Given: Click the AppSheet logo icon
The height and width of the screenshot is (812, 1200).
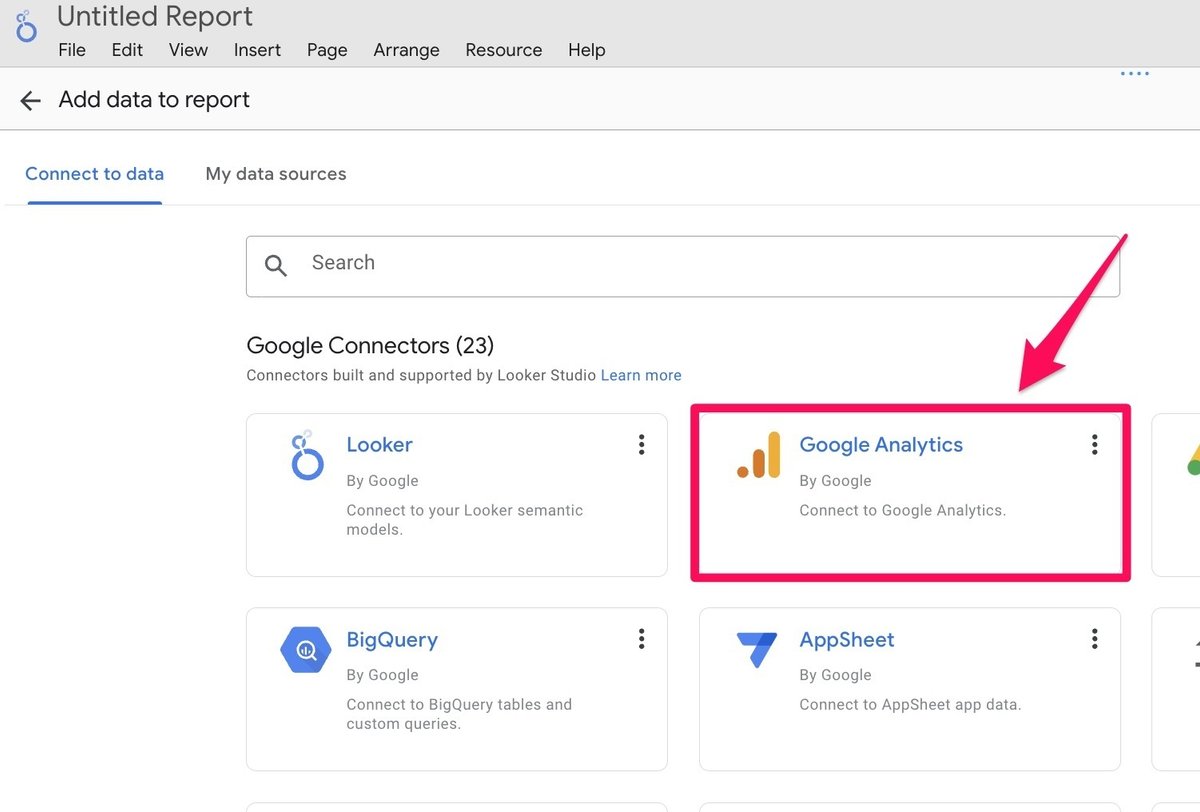Looking at the screenshot, I should 756,650.
